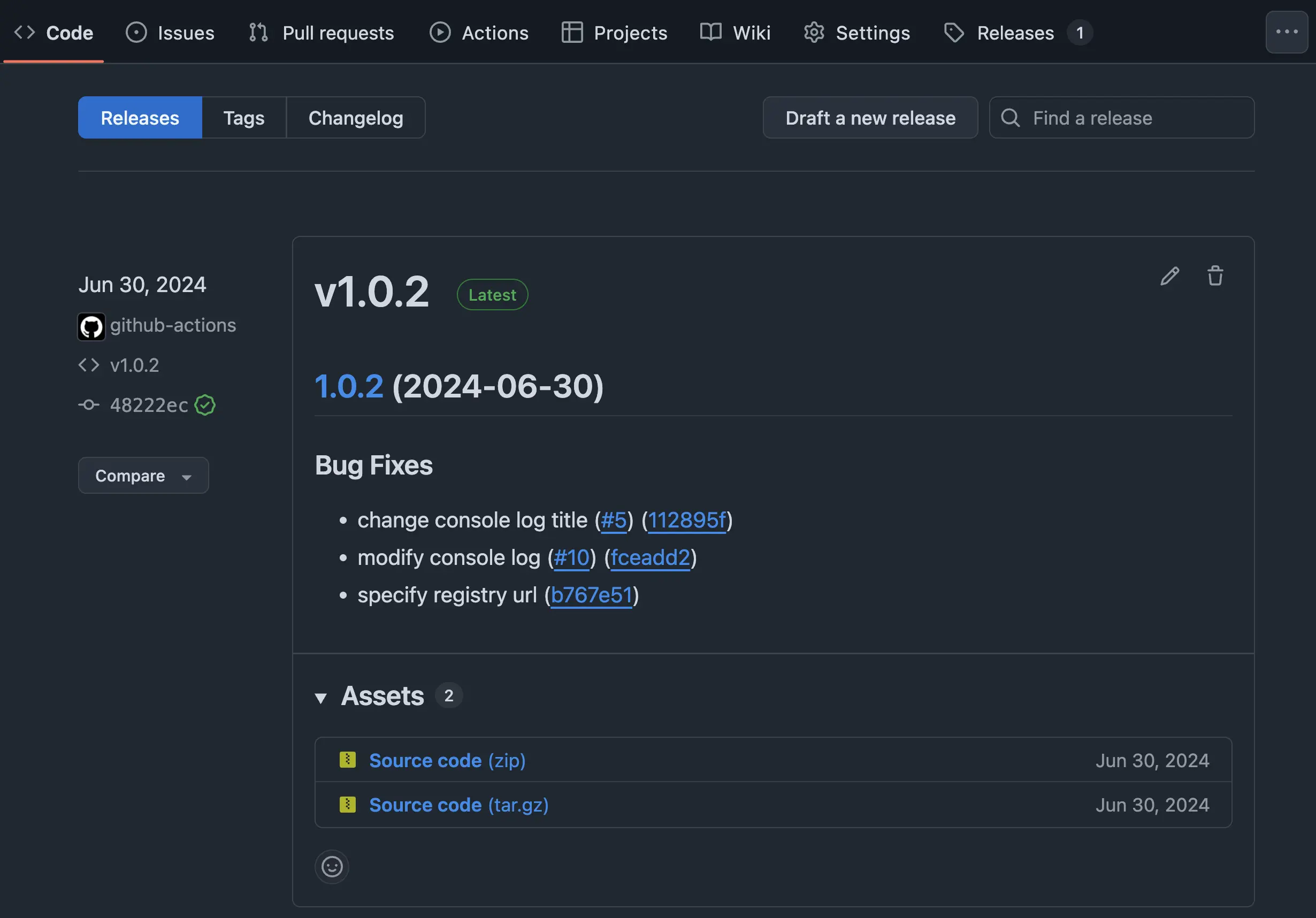
Task: Click the trash delete release icon
Action: tap(1214, 276)
